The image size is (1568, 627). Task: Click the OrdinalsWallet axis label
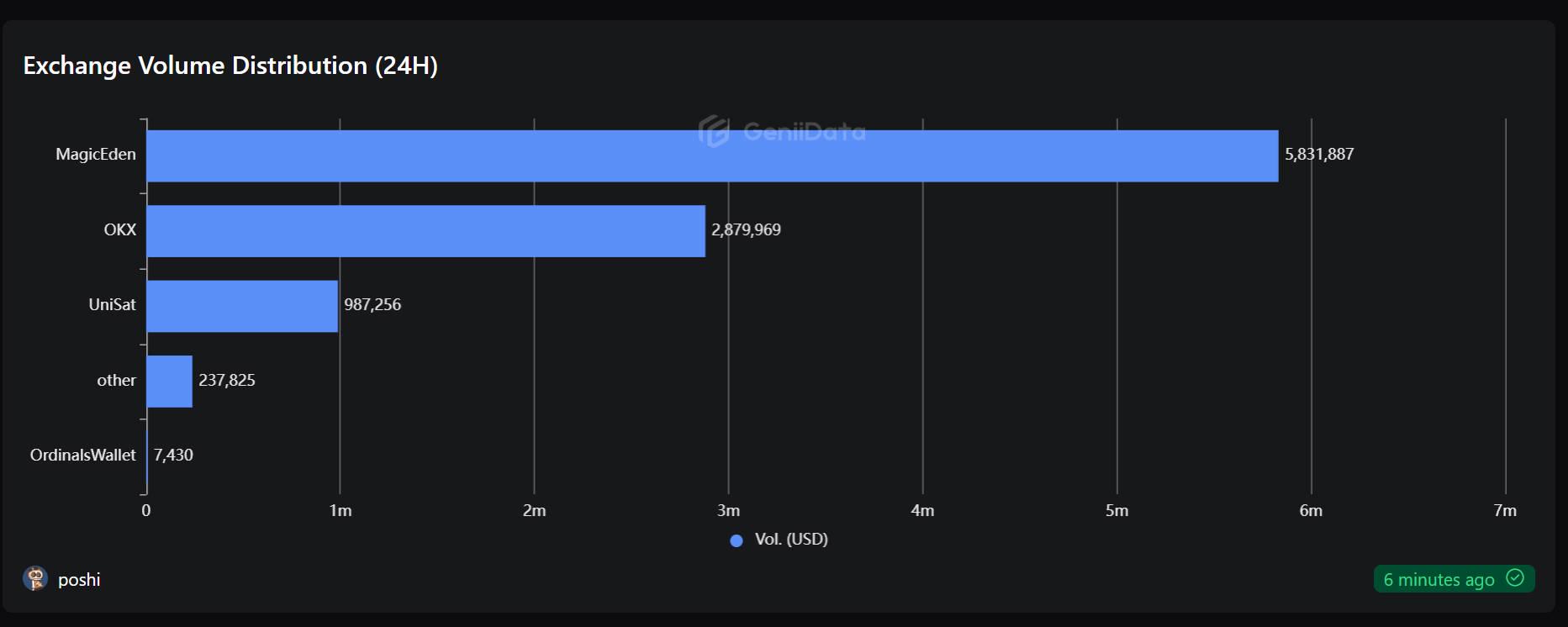tap(82, 455)
